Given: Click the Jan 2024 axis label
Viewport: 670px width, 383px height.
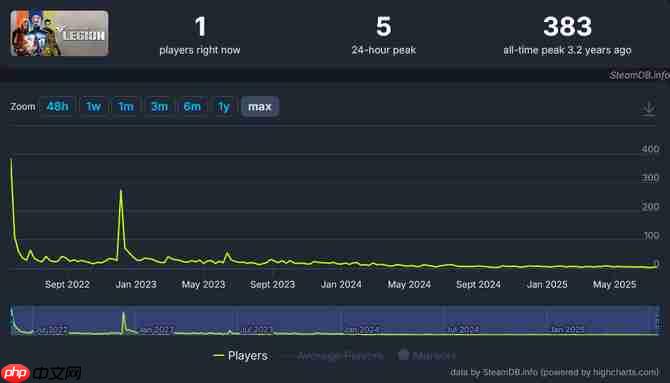Looking at the screenshot, I should coord(341,284).
